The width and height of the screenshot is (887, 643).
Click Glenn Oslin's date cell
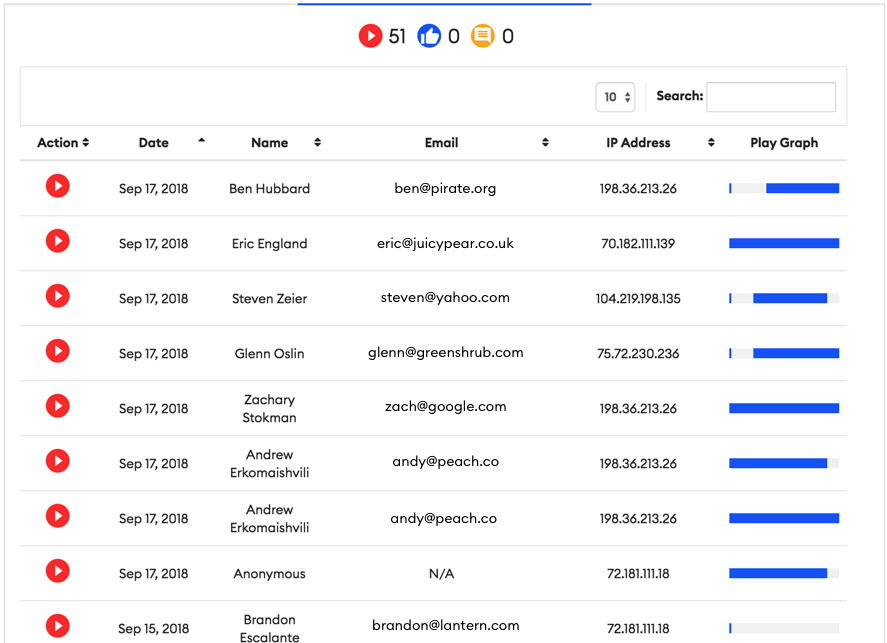pyautogui.click(x=153, y=353)
